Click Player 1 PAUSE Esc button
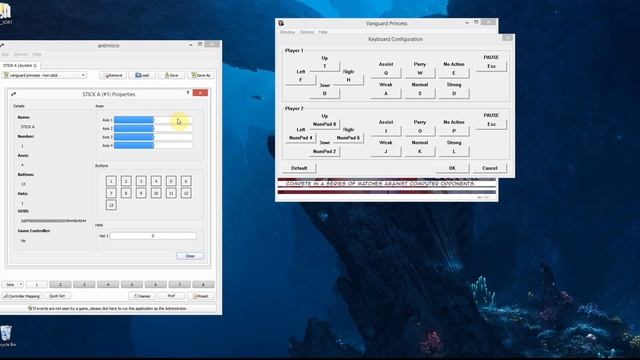The image size is (640, 360). click(491, 66)
